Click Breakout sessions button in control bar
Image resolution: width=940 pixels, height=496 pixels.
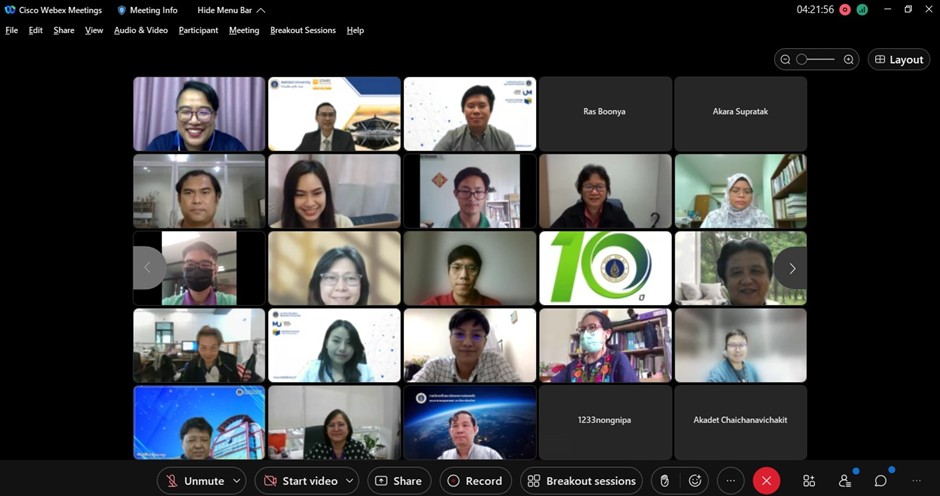tap(581, 481)
